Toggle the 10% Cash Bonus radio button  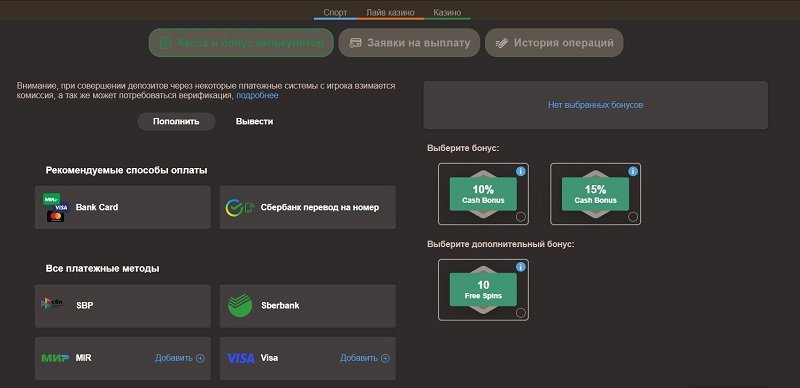(x=521, y=217)
